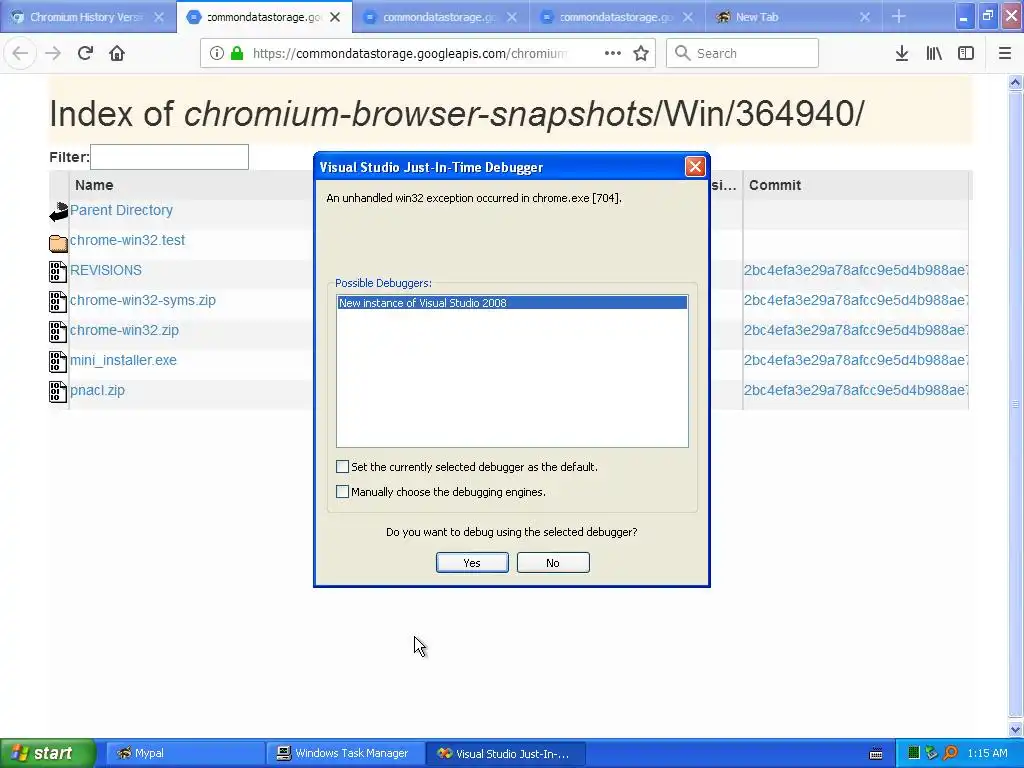This screenshot has height=768, width=1024.
Task: Open the Parent Directory link
Action: 121,210
